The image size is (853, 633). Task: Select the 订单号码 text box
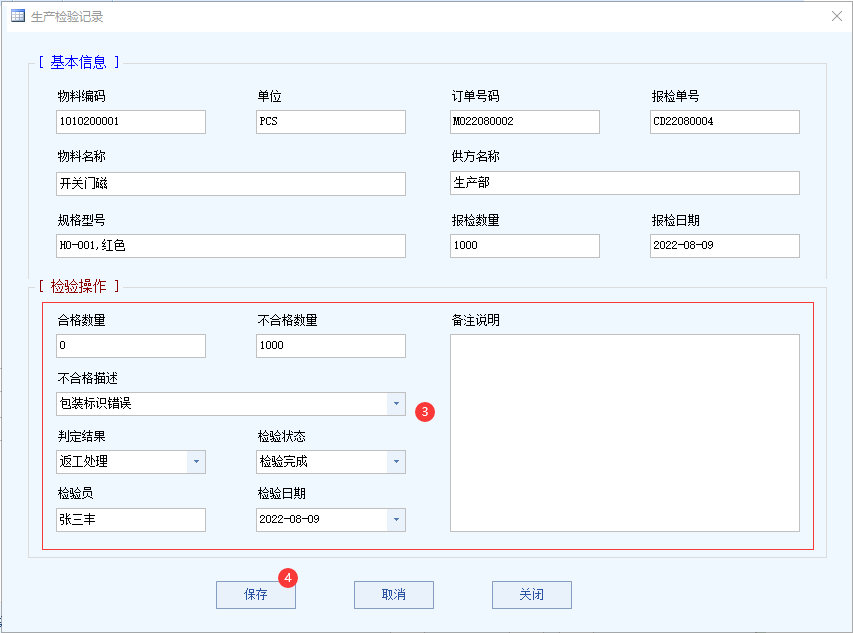[x=525, y=122]
